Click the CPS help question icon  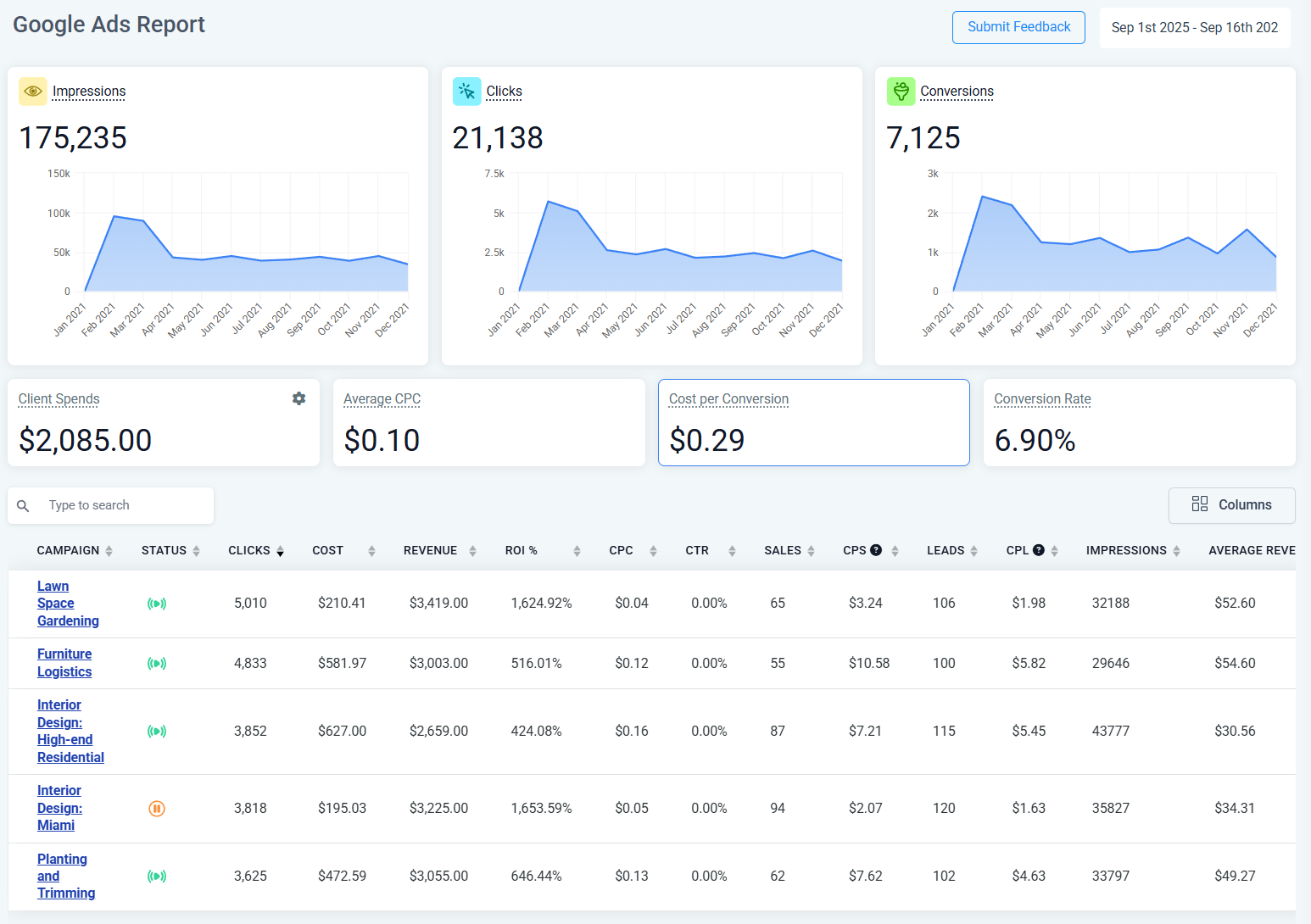point(876,550)
